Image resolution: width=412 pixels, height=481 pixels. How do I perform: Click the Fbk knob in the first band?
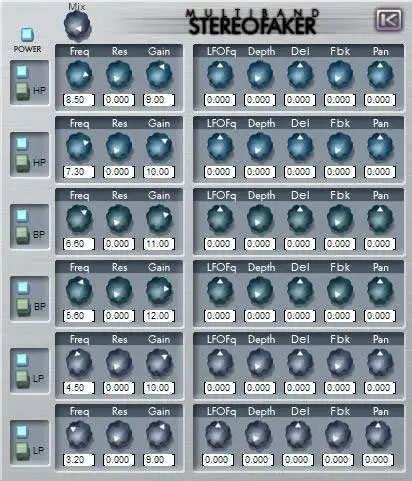340,75
